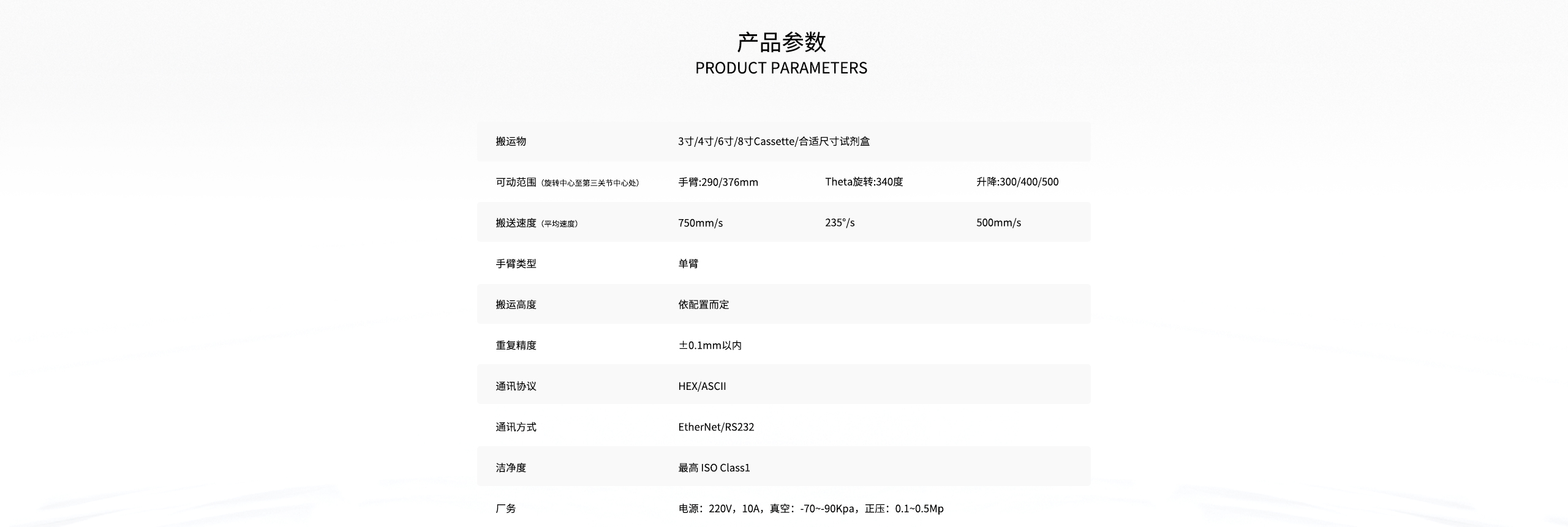Click the ±0.1mm以内 precision value
1568x527 pixels.
tap(709, 345)
